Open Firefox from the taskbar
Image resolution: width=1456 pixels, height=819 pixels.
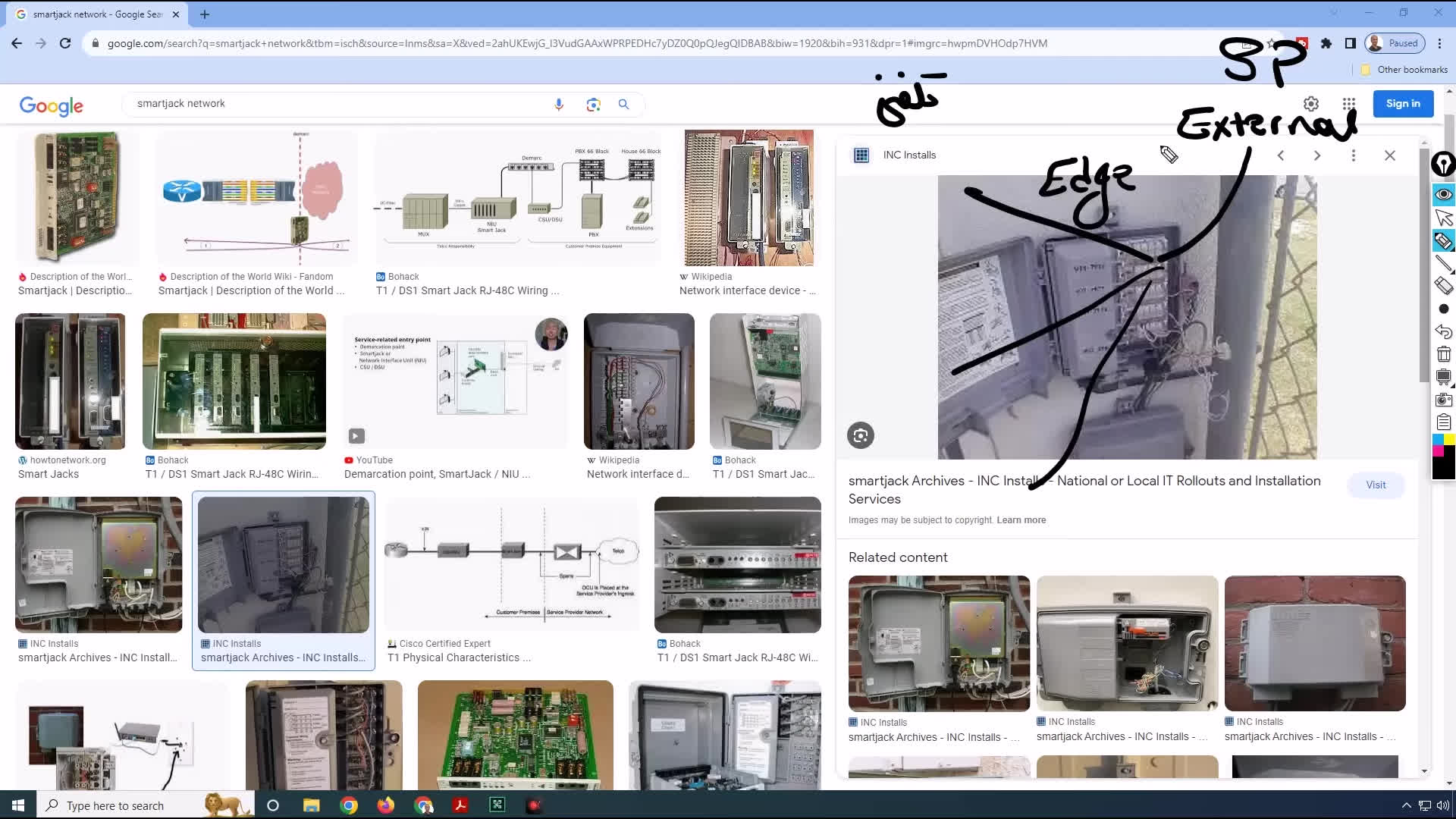(386, 805)
